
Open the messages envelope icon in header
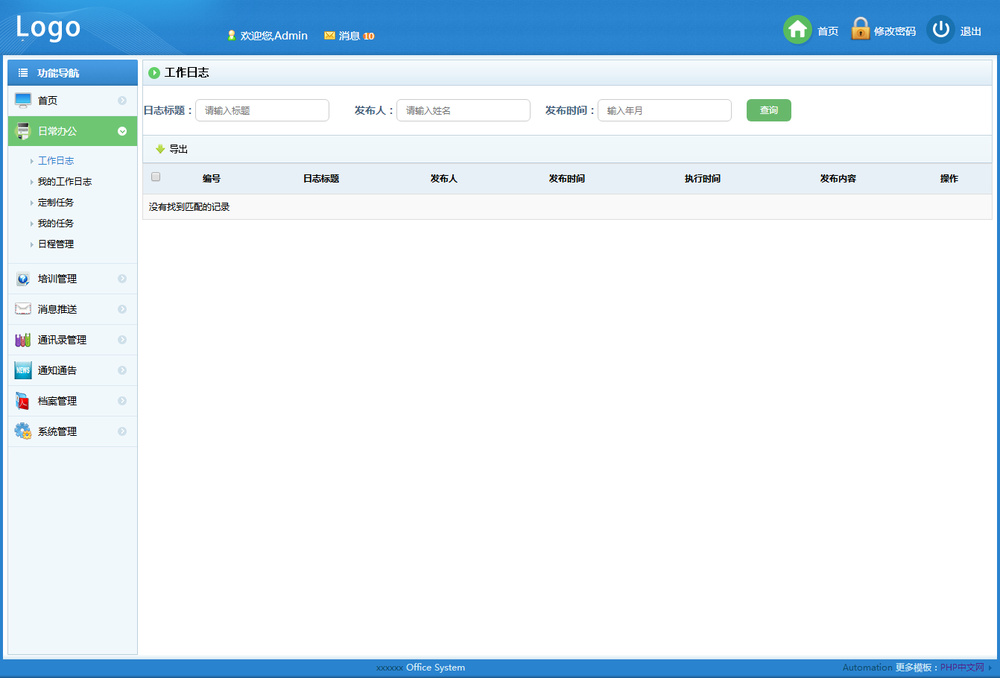coord(329,36)
